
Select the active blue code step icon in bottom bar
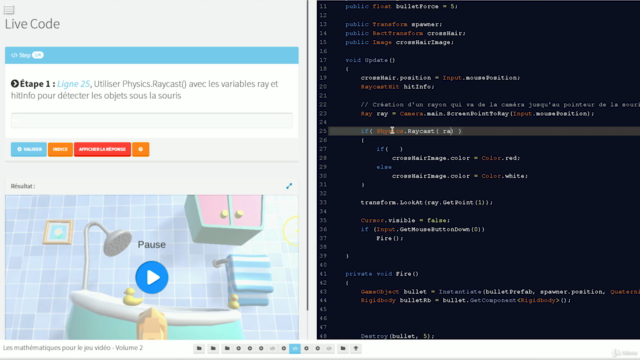[295, 349]
